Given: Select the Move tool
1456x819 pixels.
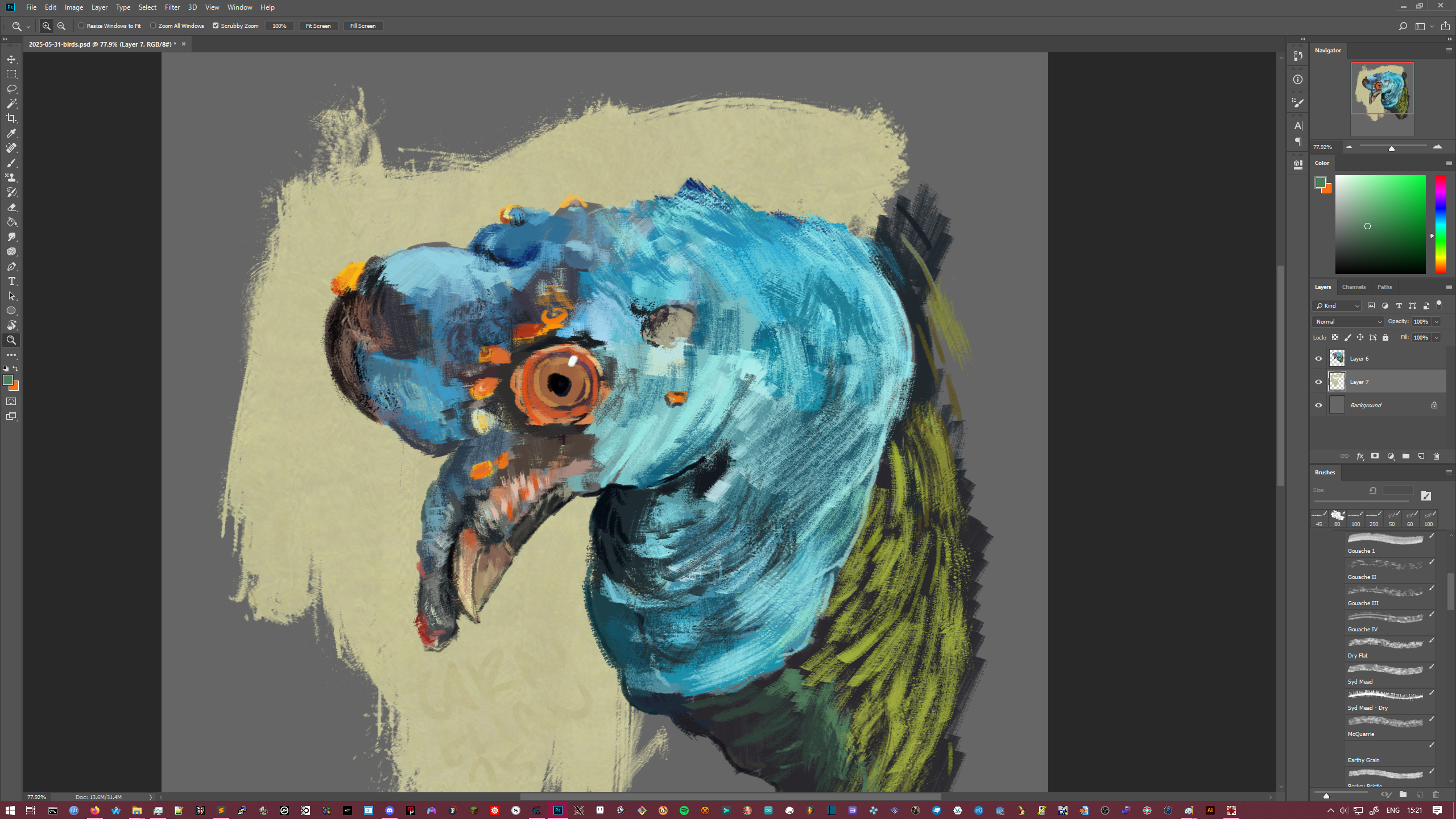Looking at the screenshot, I should coord(11,59).
